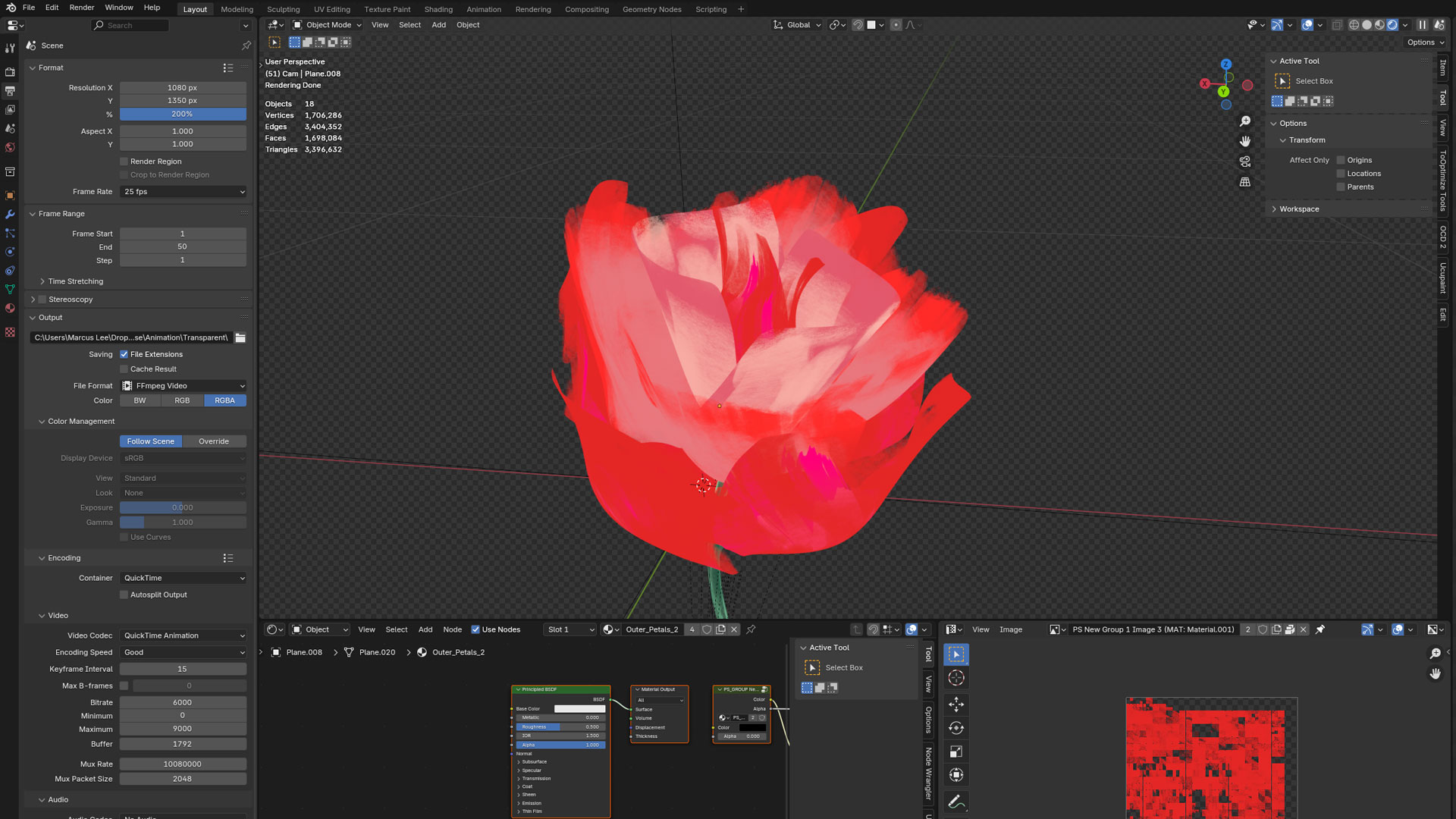
Task: Adjust the resolution percentage 200% slider
Action: [183, 114]
